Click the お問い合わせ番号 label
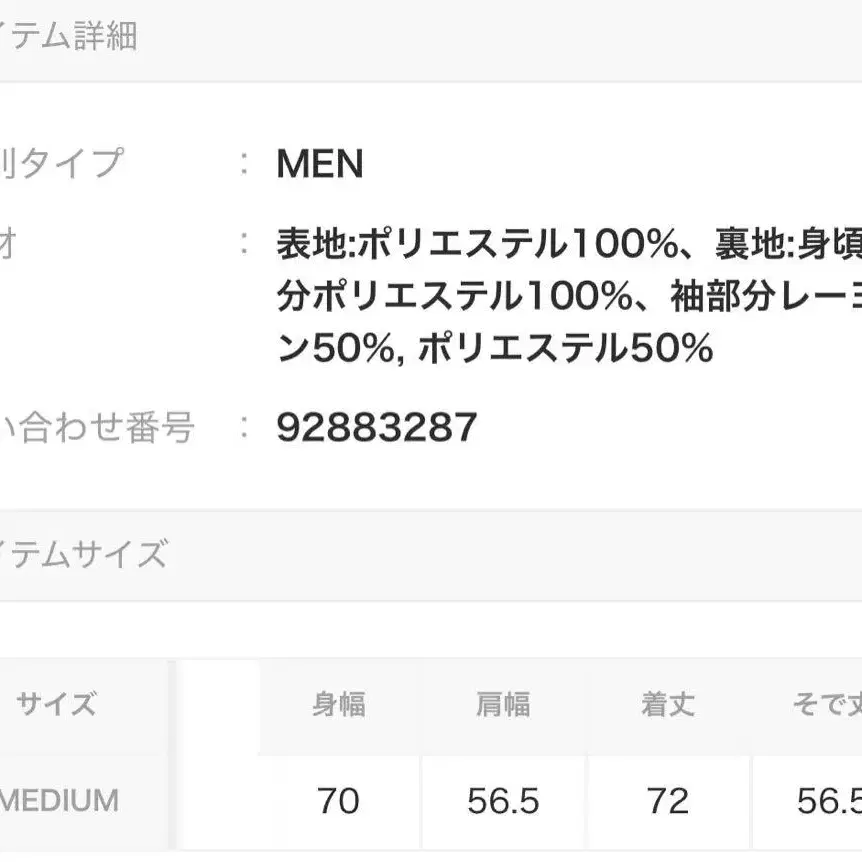 click(x=96, y=428)
